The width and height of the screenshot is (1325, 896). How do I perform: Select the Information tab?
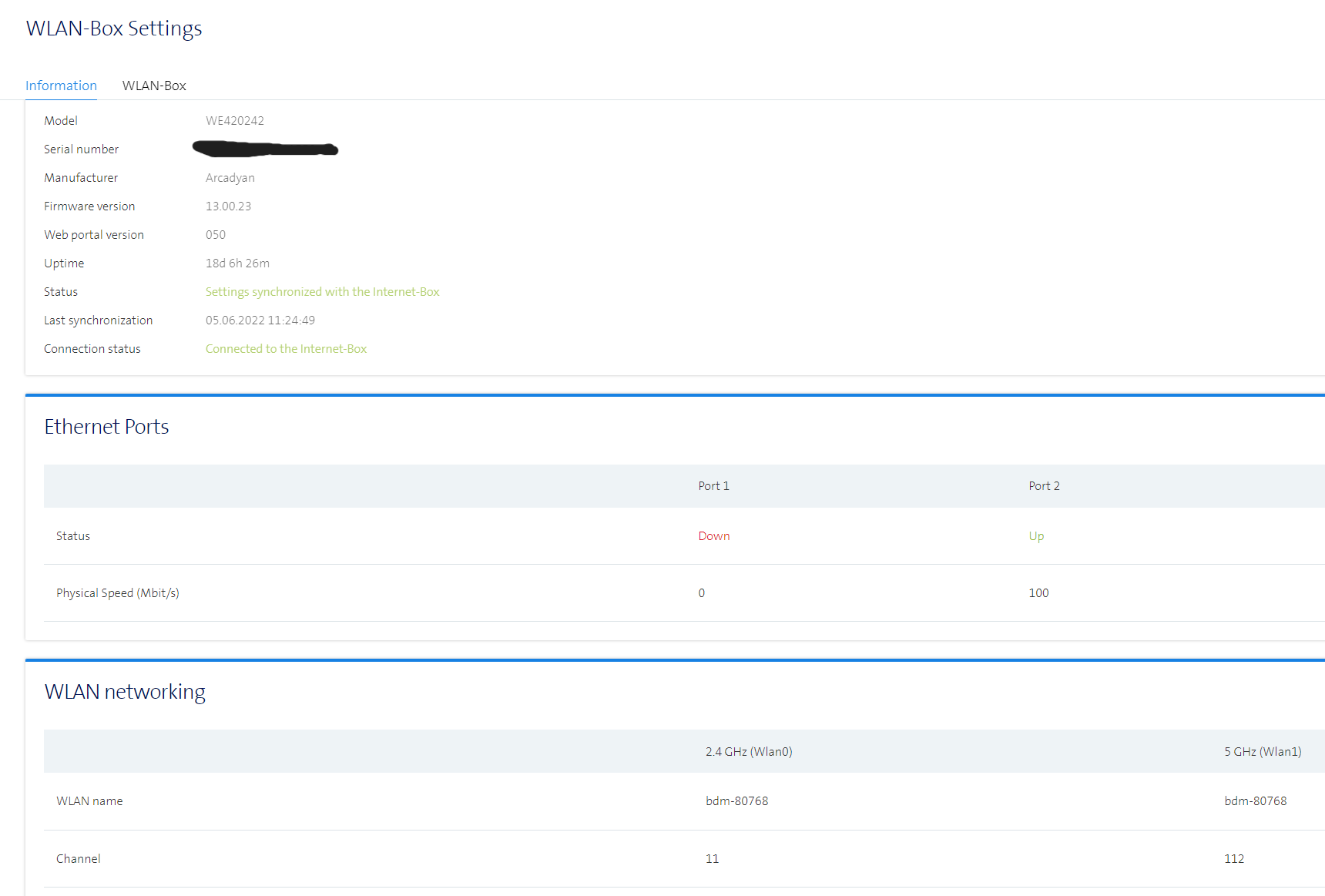61,86
